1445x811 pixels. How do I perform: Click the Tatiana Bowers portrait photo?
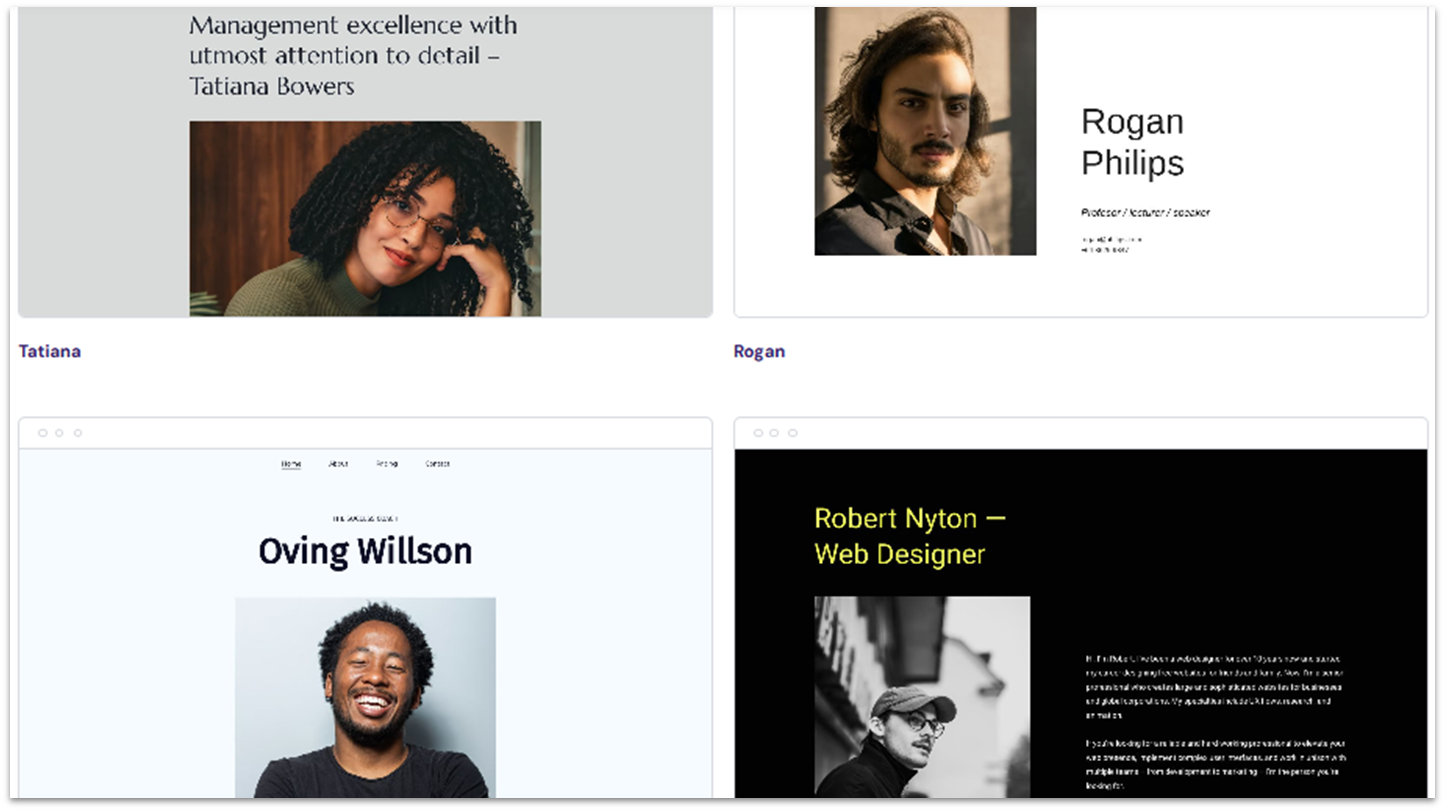click(x=365, y=219)
